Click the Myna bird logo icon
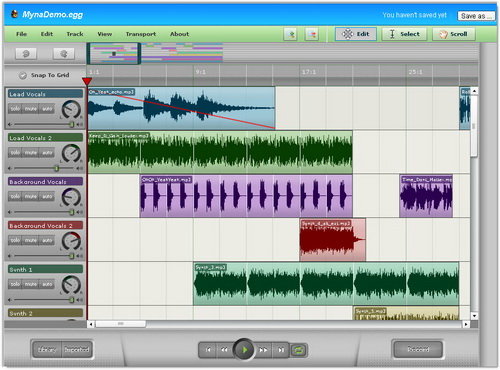 [x=14, y=14]
